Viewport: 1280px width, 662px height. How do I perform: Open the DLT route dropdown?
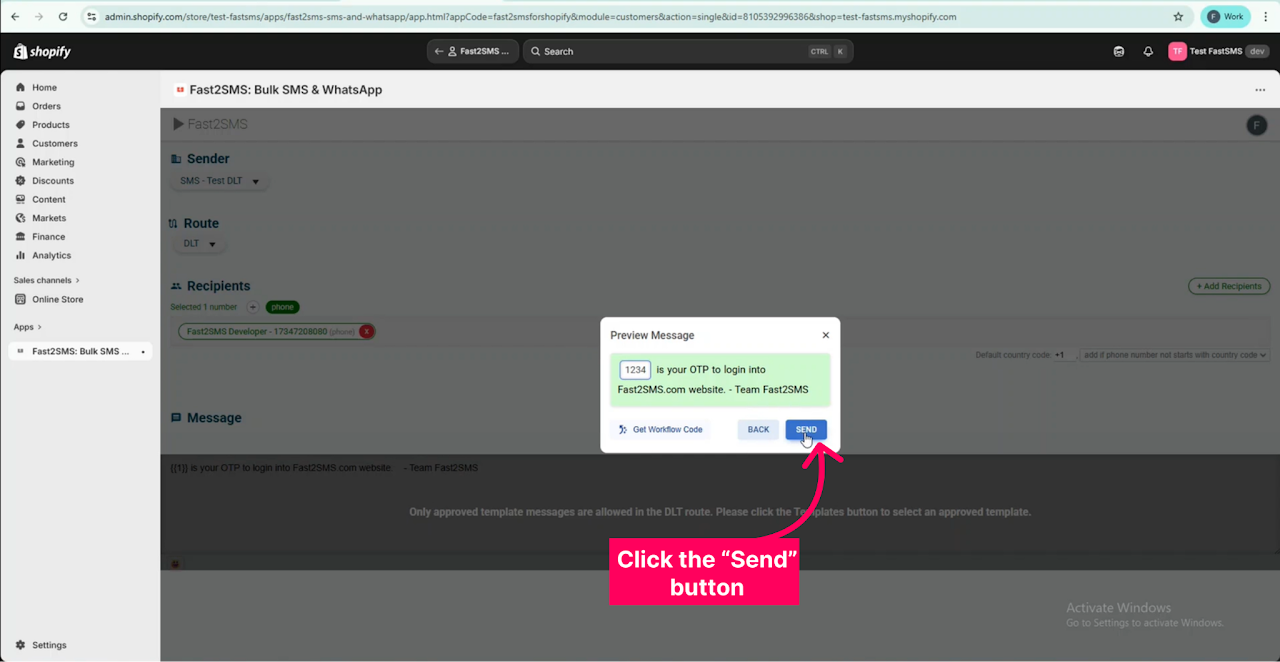[x=198, y=243]
